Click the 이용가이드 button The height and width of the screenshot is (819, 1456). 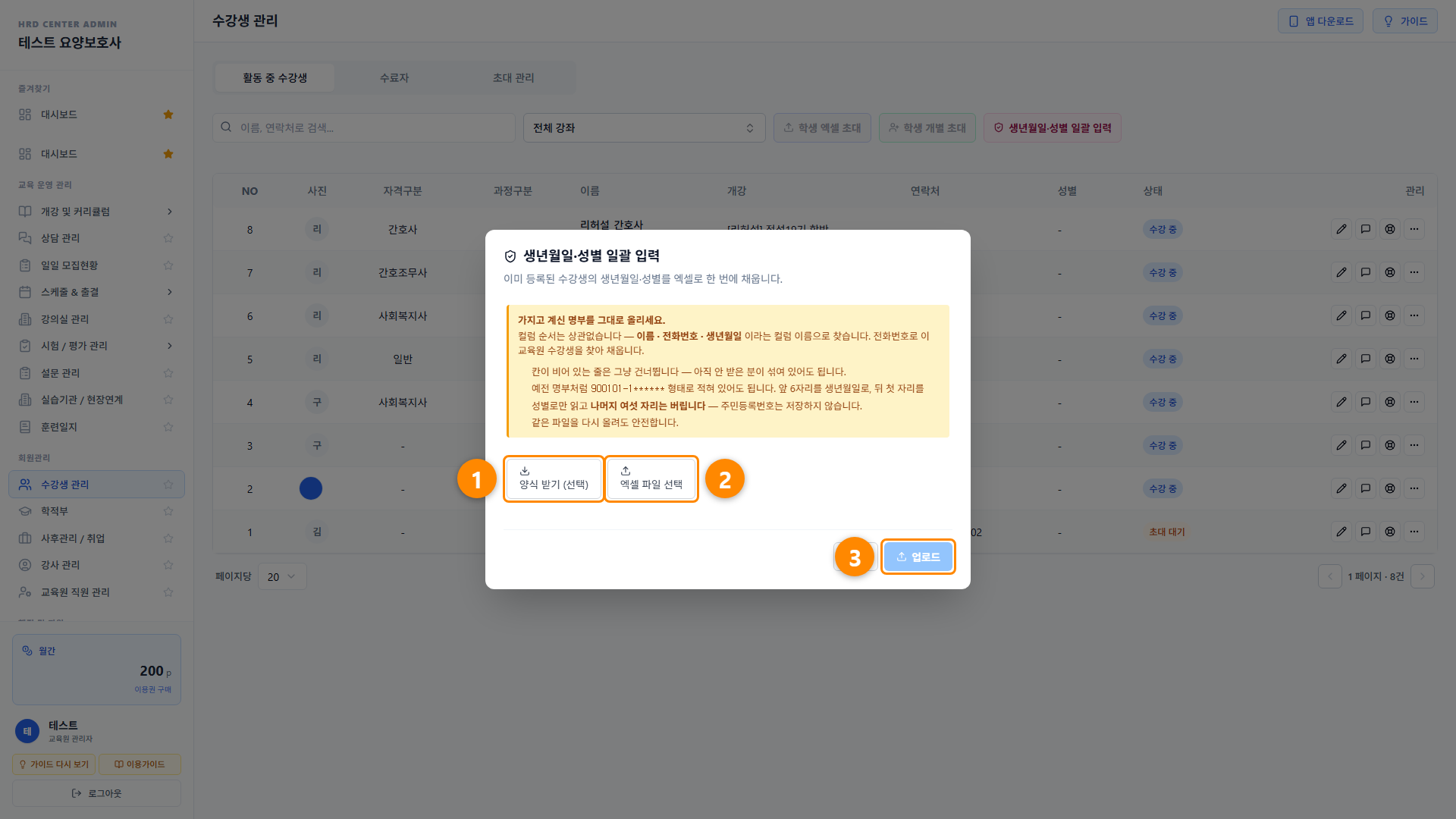140,764
